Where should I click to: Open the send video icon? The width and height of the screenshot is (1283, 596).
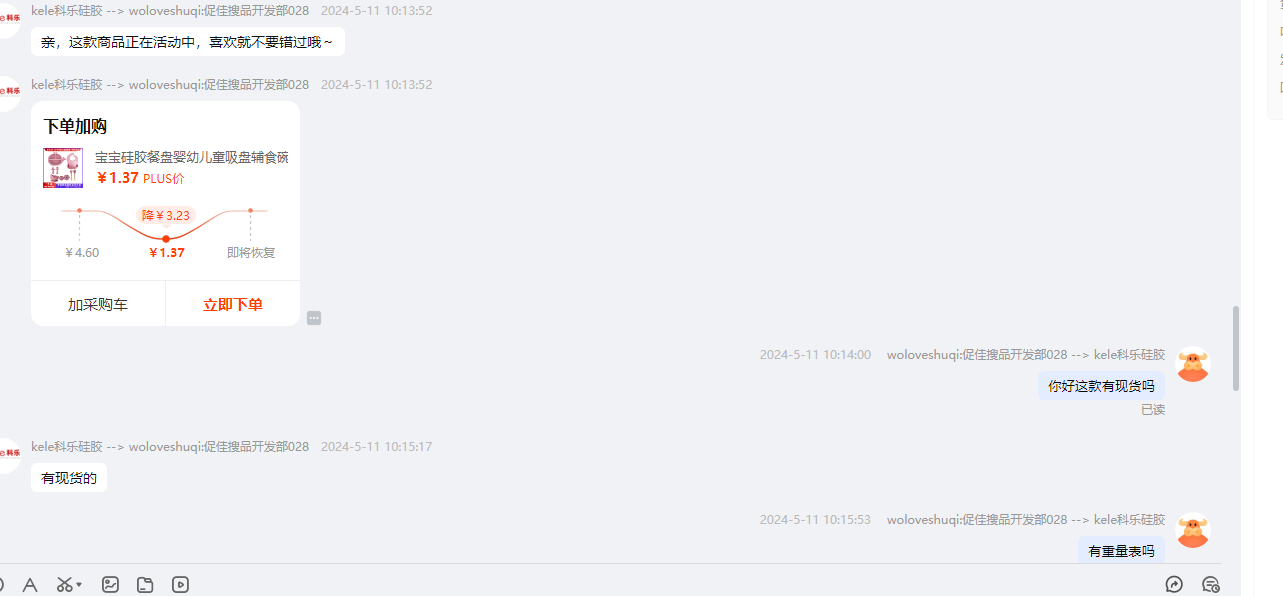pos(180,585)
